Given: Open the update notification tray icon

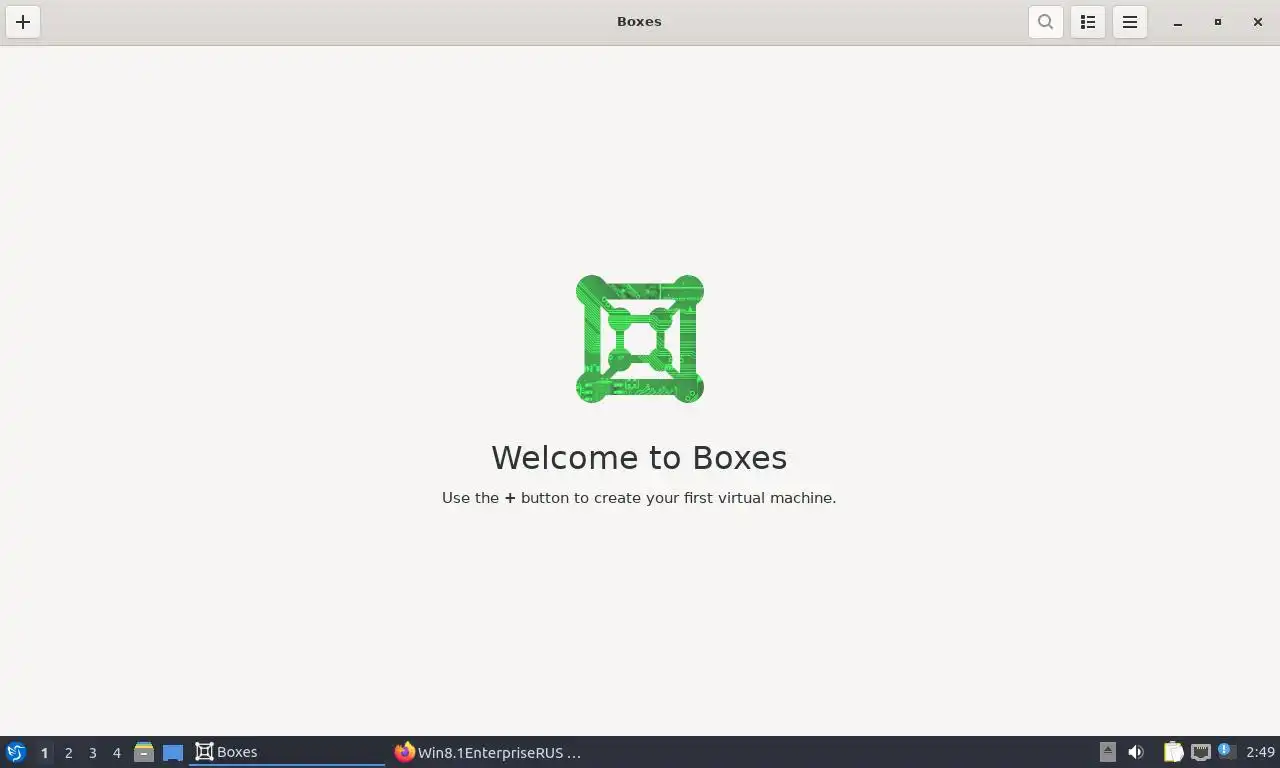Looking at the screenshot, I should (1227, 751).
